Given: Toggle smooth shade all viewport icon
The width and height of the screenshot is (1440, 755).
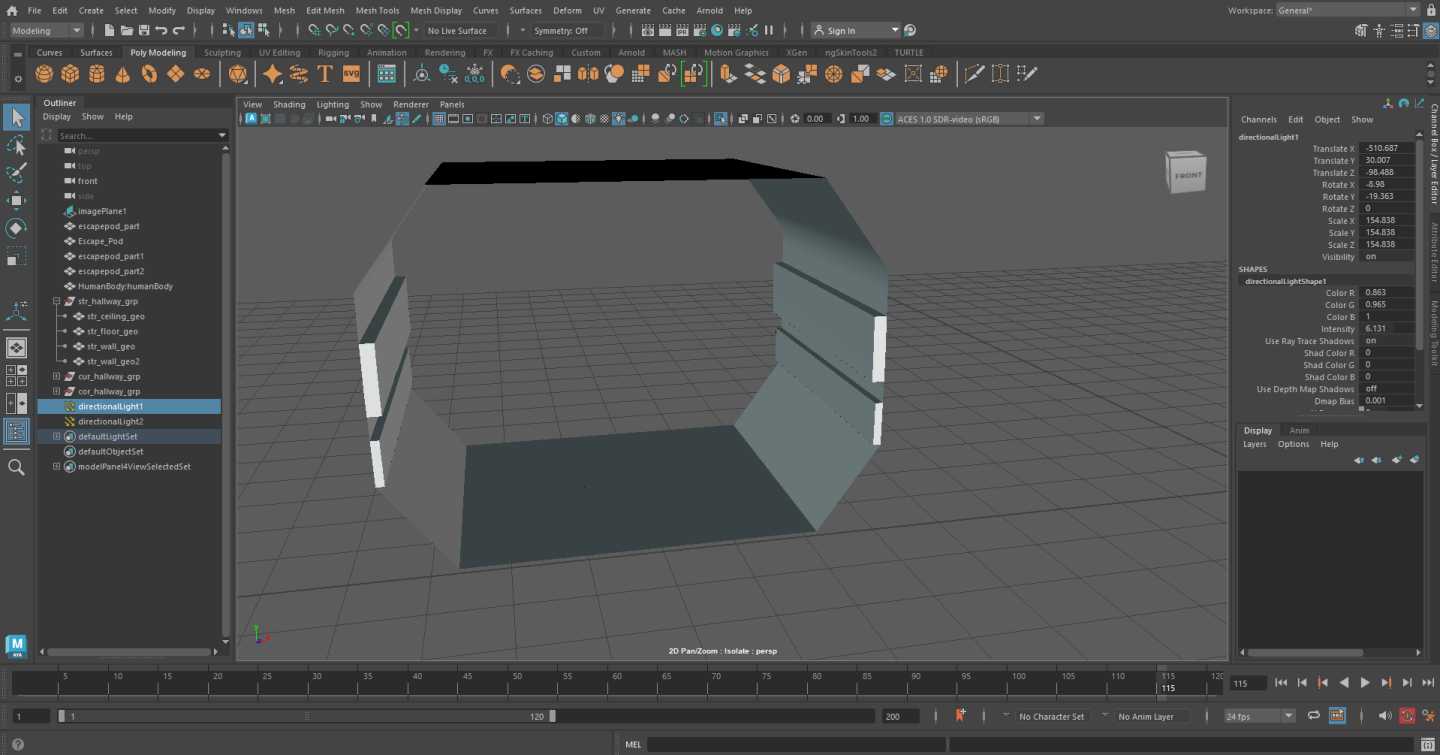Looking at the screenshot, I should pyautogui.click(x=562, y=119).
